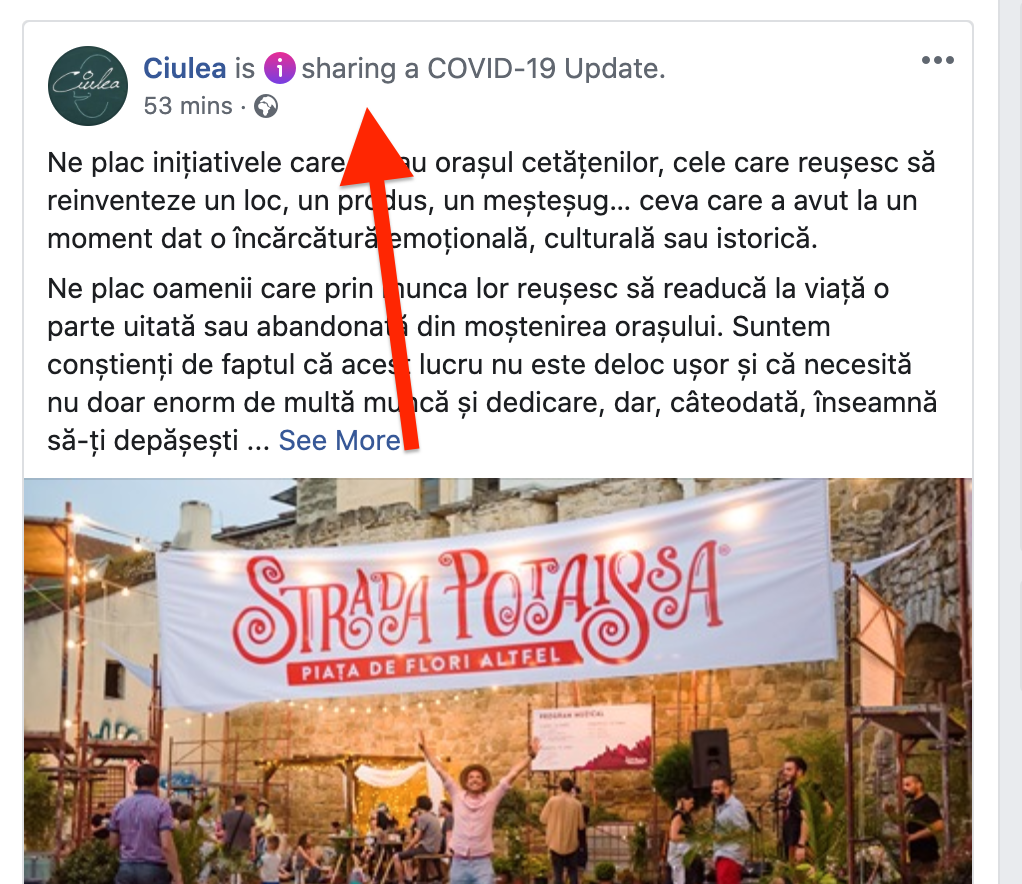Open the Strada Potaissa event photo

pyautogui.click(x=498, y=681)
